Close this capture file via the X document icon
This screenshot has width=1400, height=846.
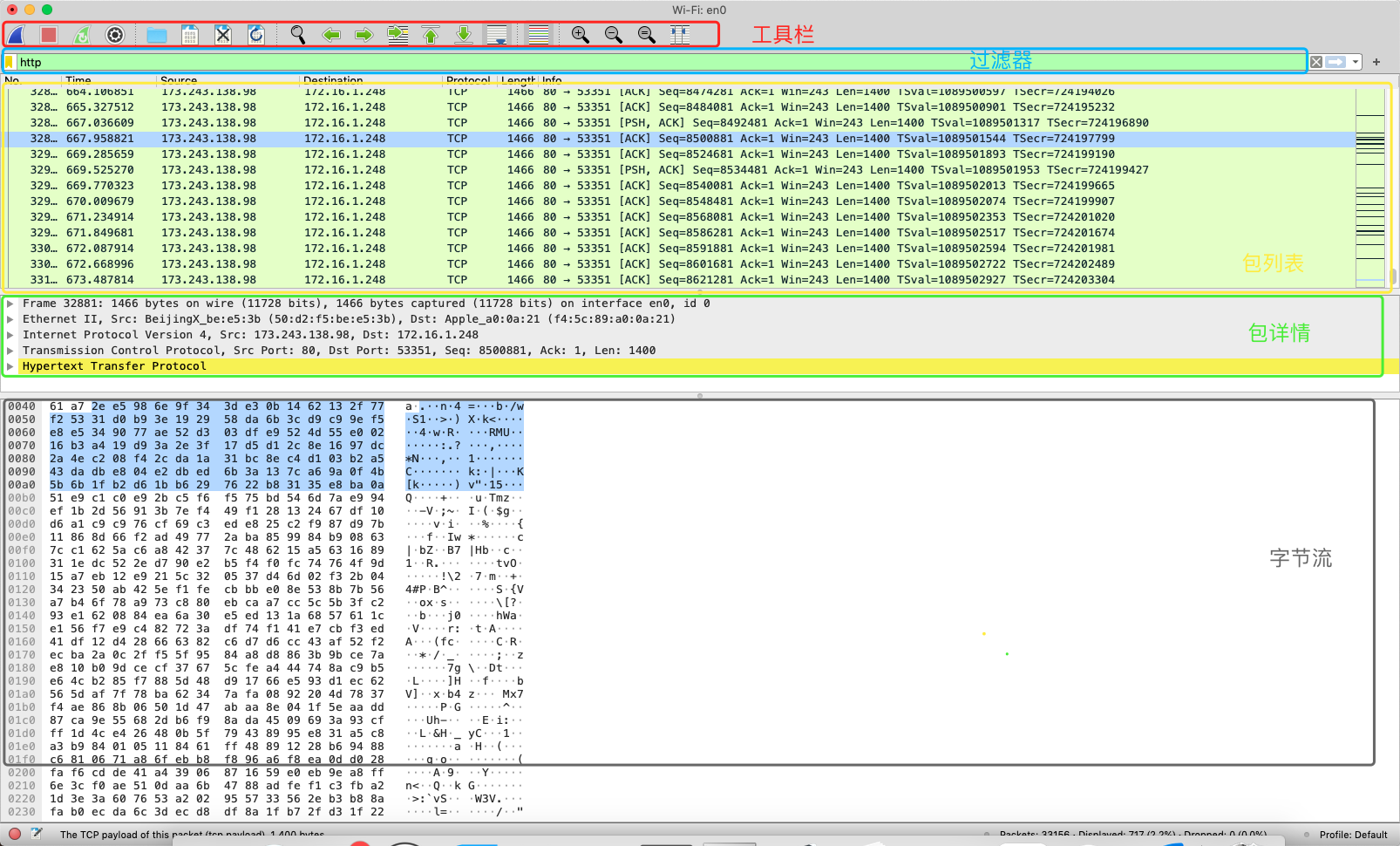coord(223,35)
